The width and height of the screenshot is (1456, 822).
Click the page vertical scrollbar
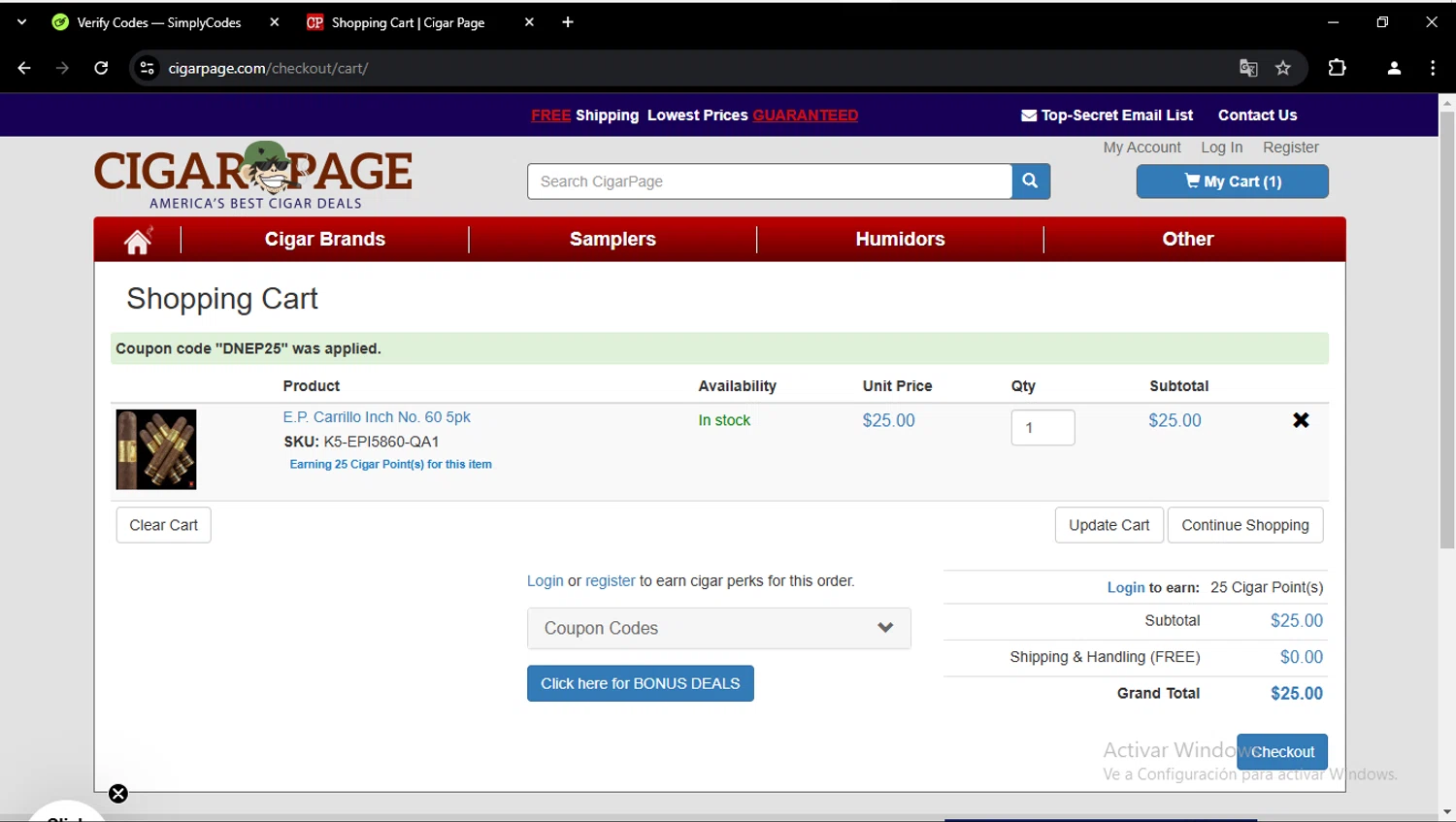tap(1447, 330)
